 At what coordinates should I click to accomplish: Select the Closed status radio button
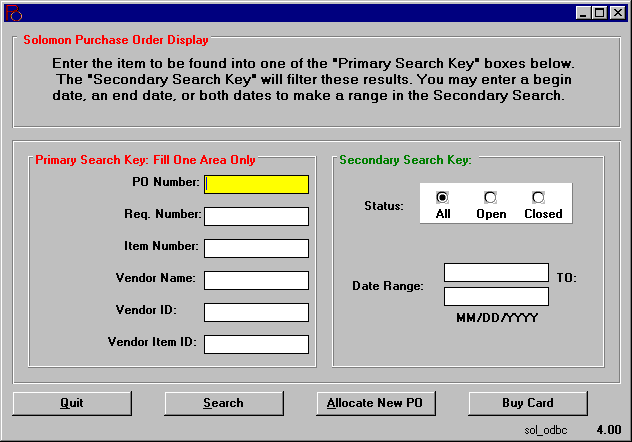click(538, 198)
